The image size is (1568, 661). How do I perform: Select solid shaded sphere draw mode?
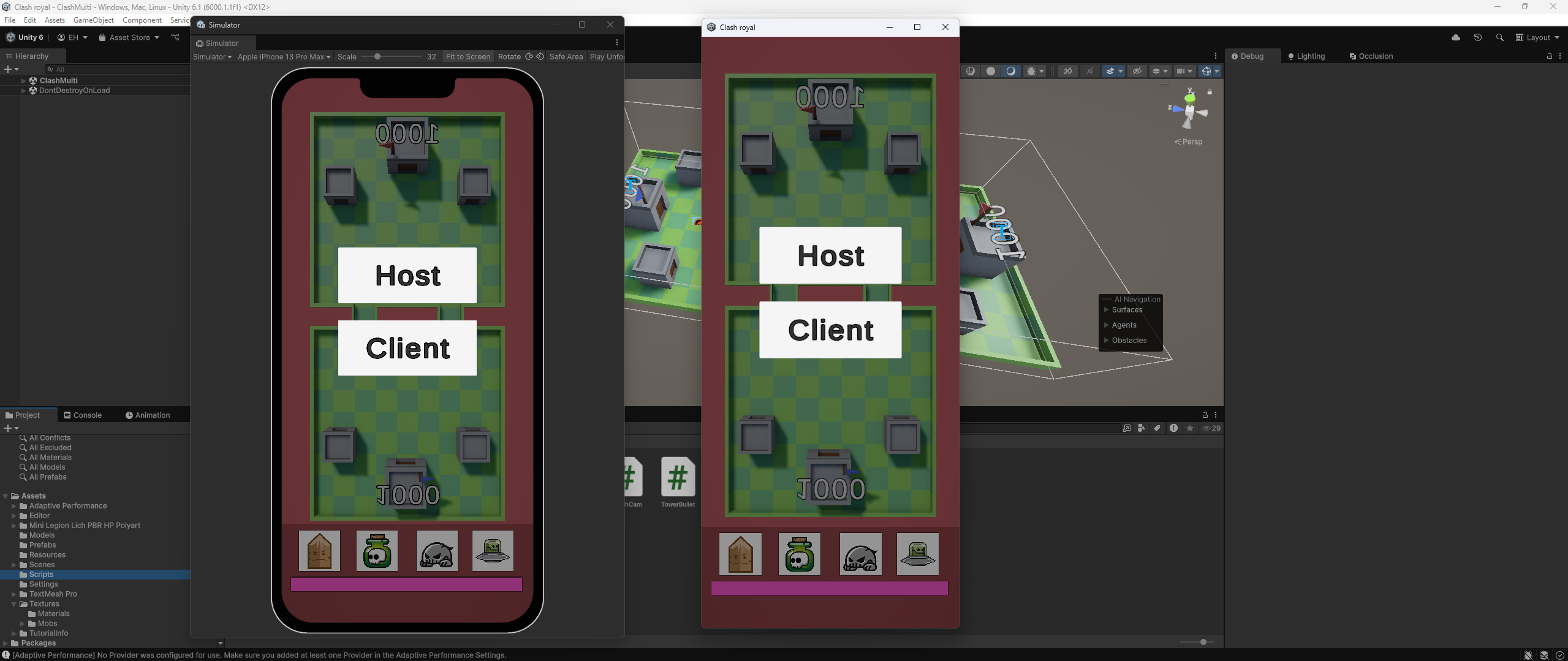point(991,71)
